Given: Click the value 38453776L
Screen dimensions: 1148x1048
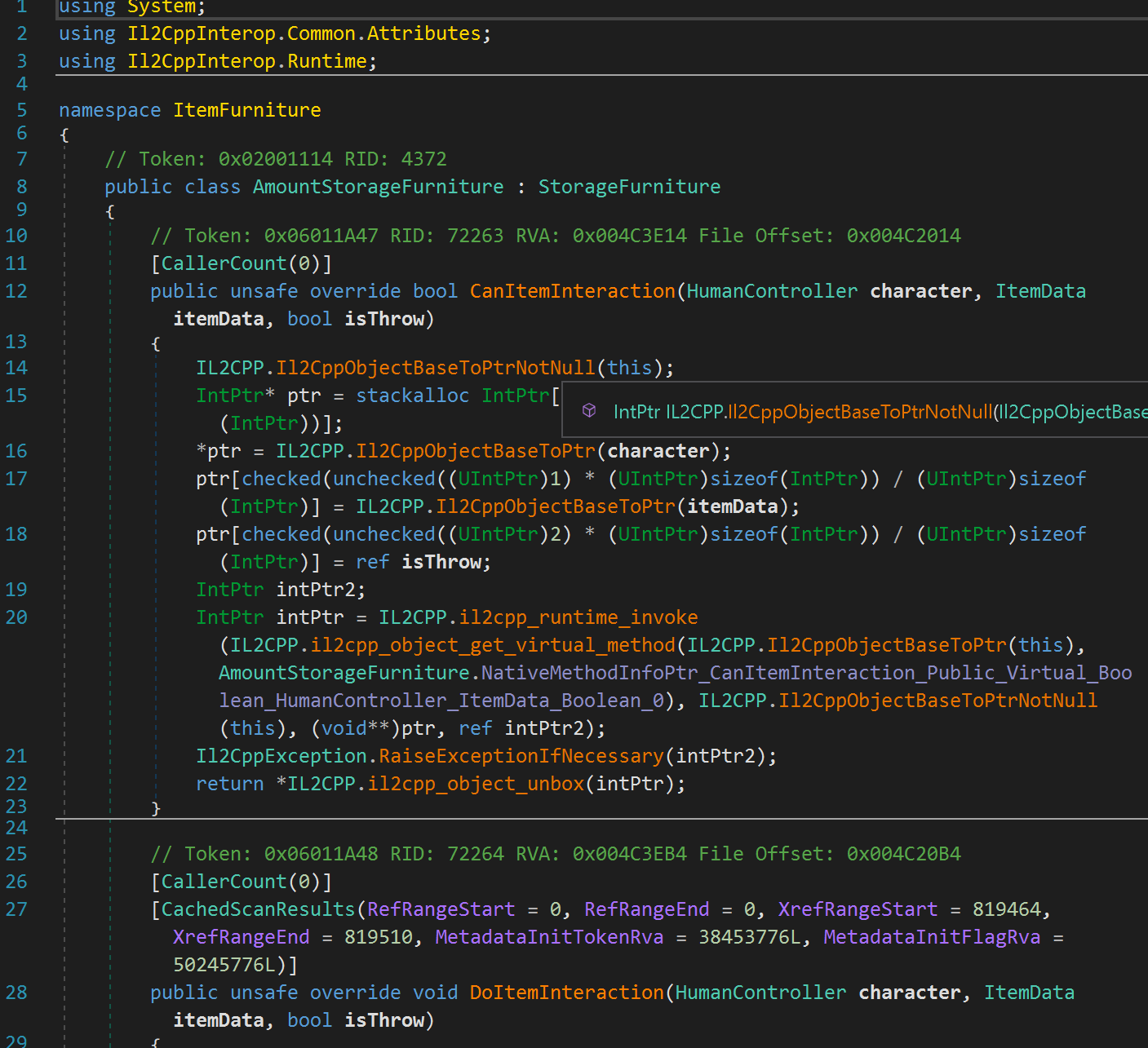Looking at the screenshot, I should [x=750, y=937].
